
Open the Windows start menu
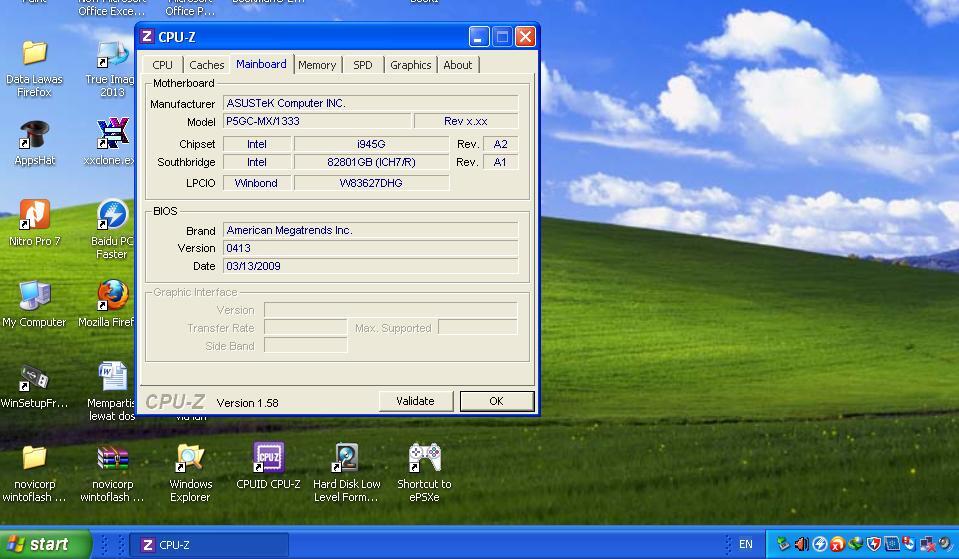point(44,544)
